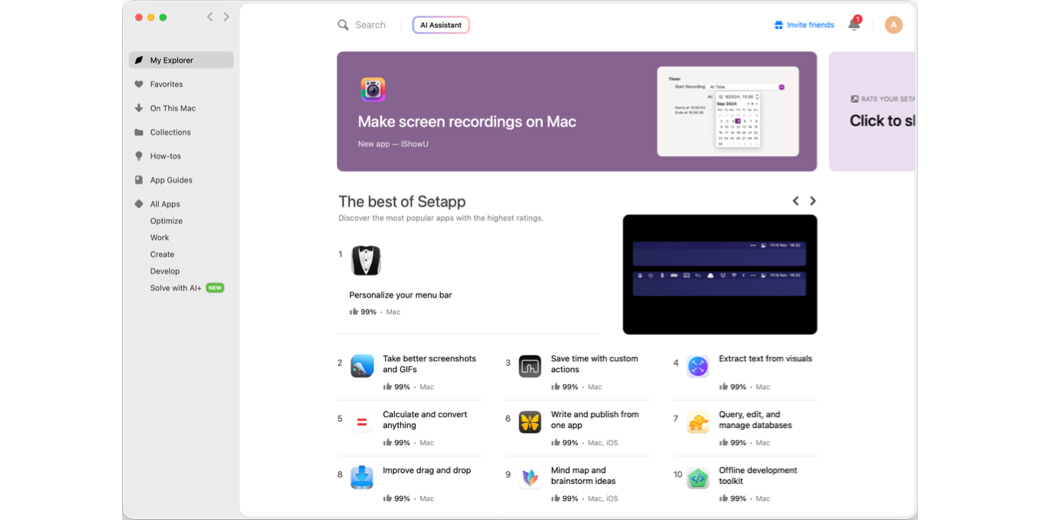
Task: Open the Collections sidebar item
Action: (x=170, y=132)
